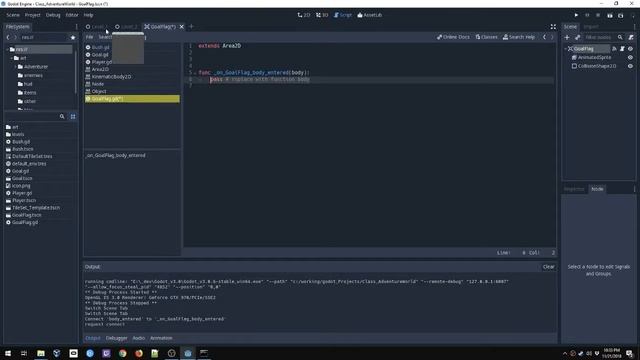Screen dimensions: 640x360
Task: Open the Debugger bottom panel
Action: pos(117,338)
